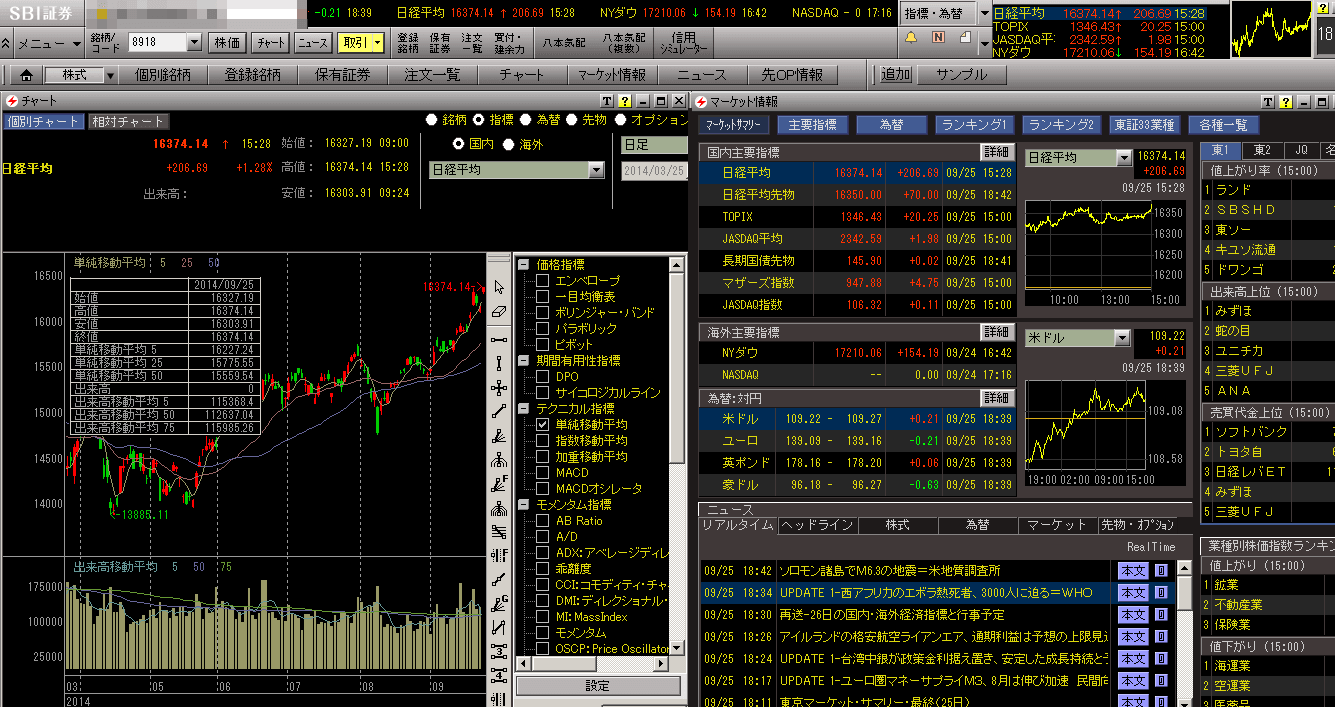The image size is (1335, 707).
Task: Click the orange N news icon
Action: (x=938, y=38)
